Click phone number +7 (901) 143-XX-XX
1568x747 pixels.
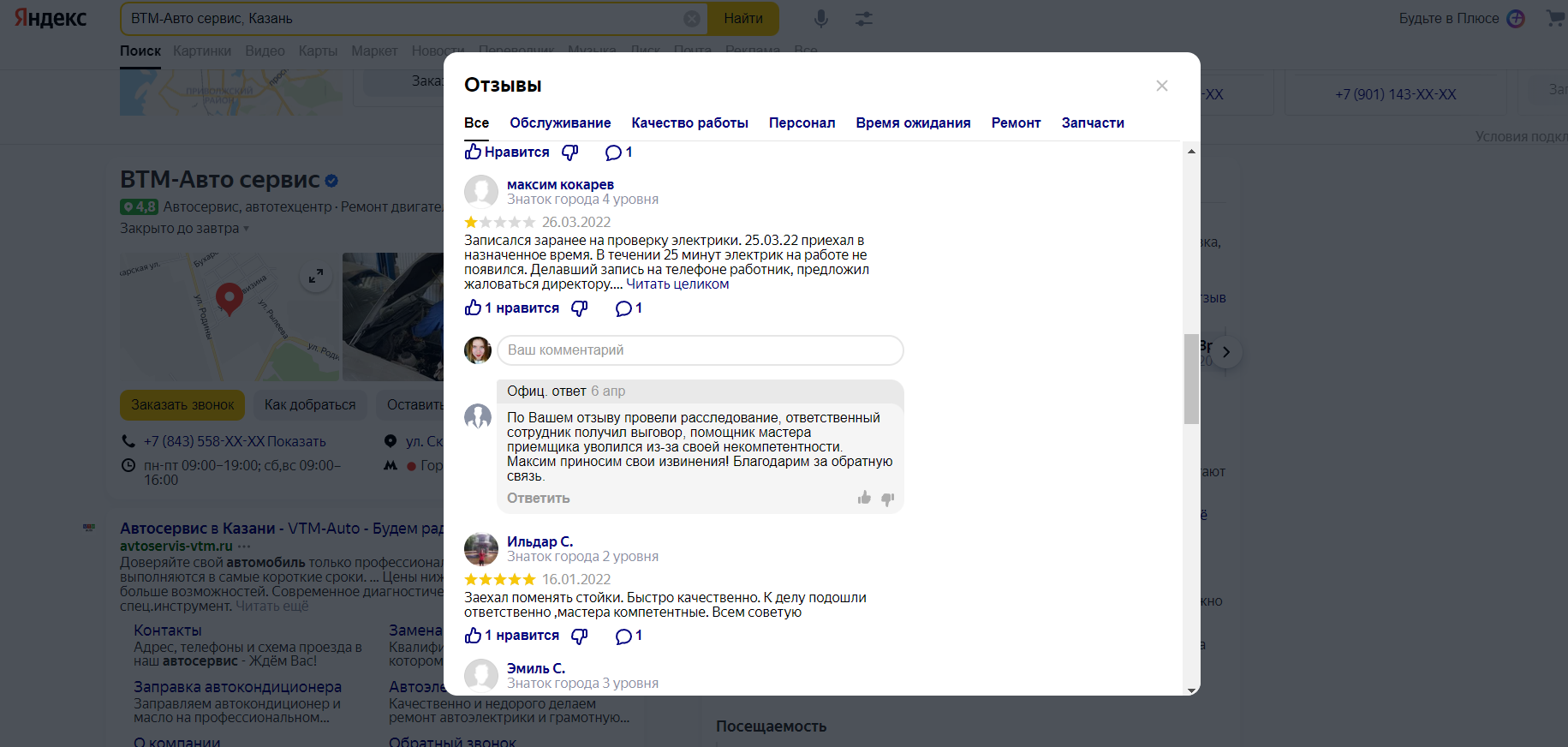tap(1395, 94)
